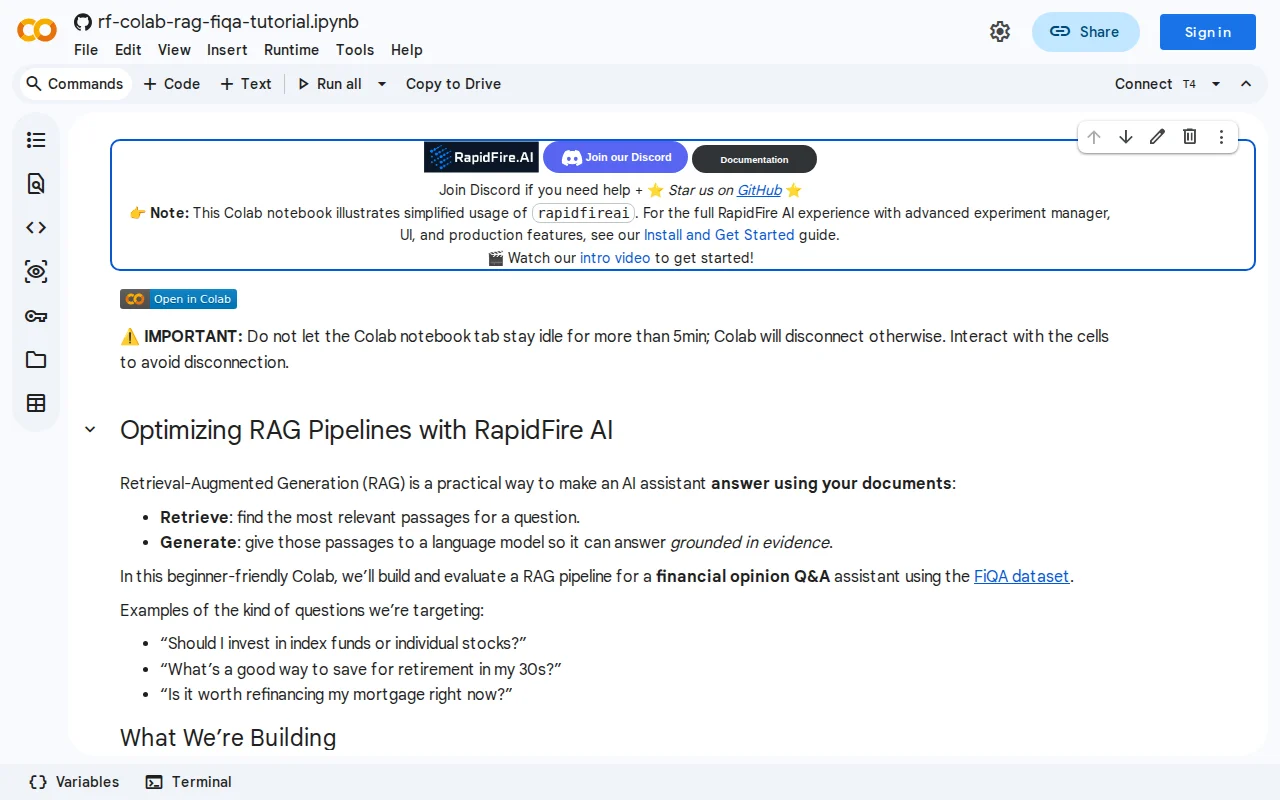Click the Retrieve bullet item
This screenshot has width=1280, height=800.
(x=370, y=517)
